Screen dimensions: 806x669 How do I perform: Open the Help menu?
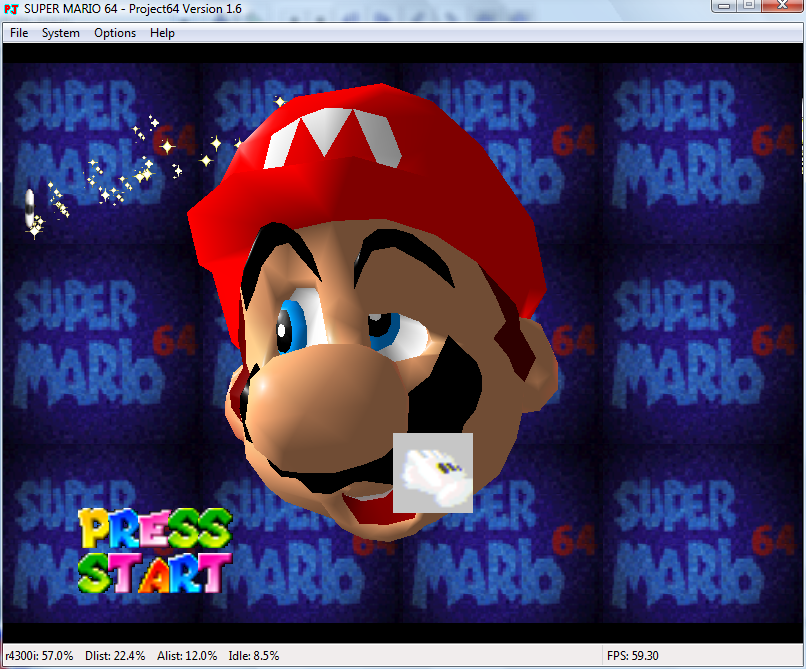[x=162, y=33]
